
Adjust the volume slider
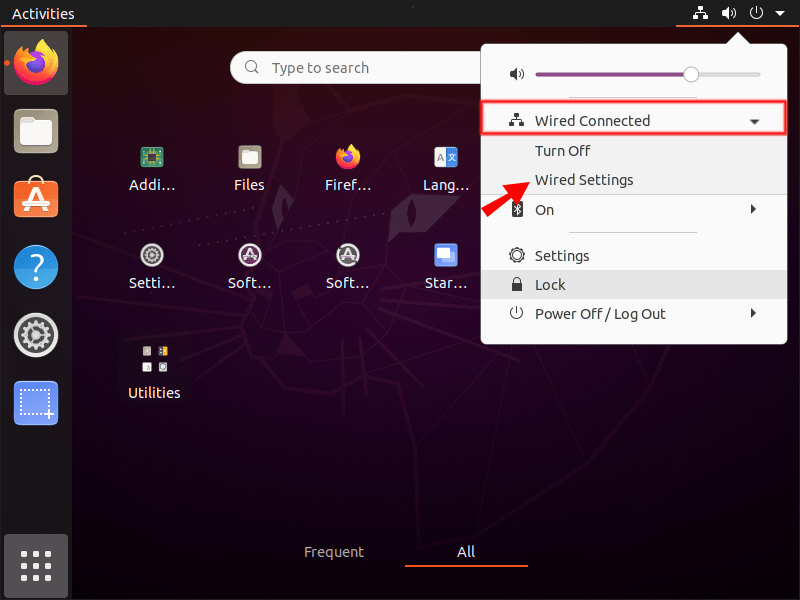[x=690, y=74]
